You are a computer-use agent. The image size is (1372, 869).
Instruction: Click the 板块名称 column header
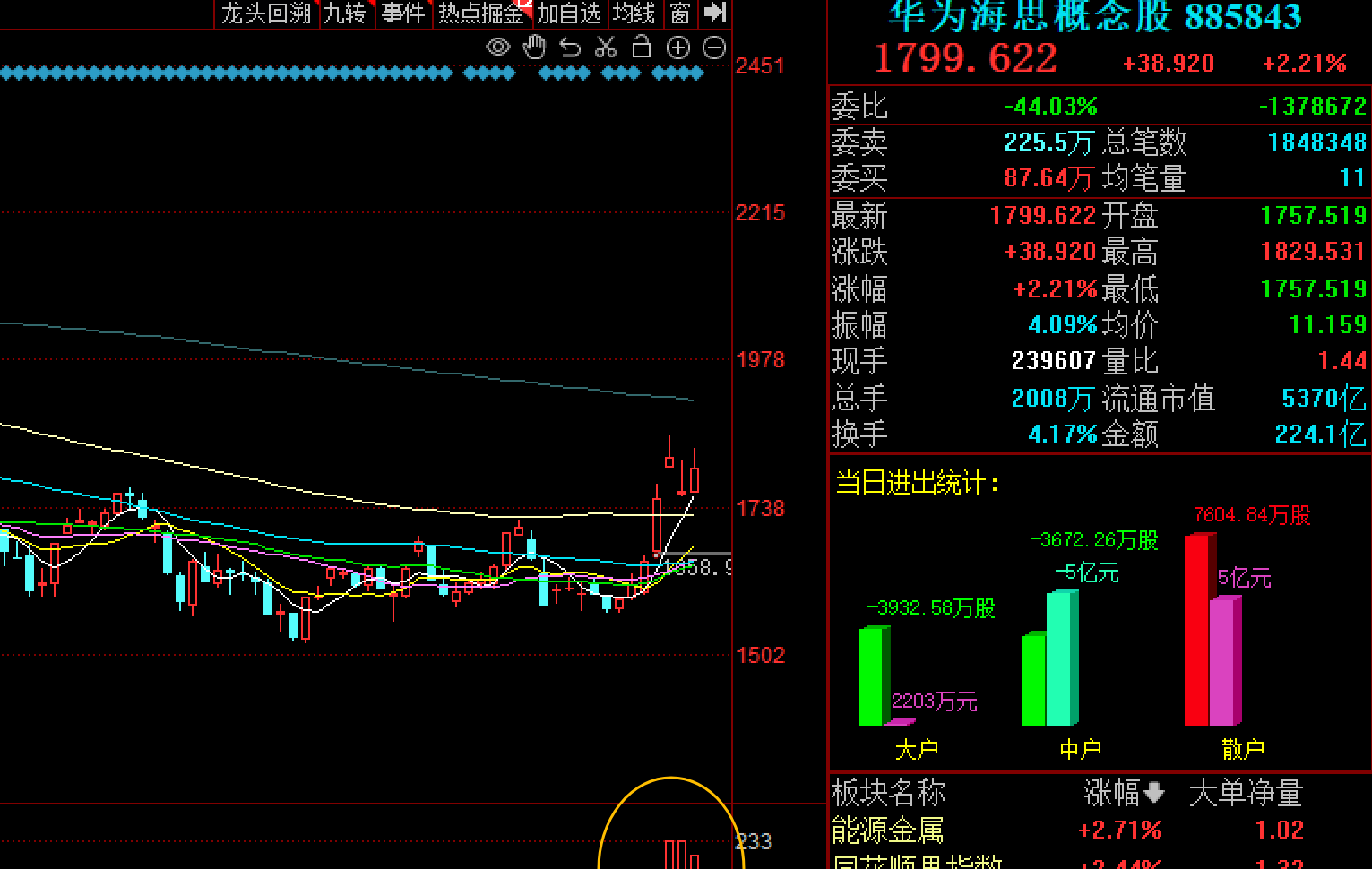click(888, 793)
